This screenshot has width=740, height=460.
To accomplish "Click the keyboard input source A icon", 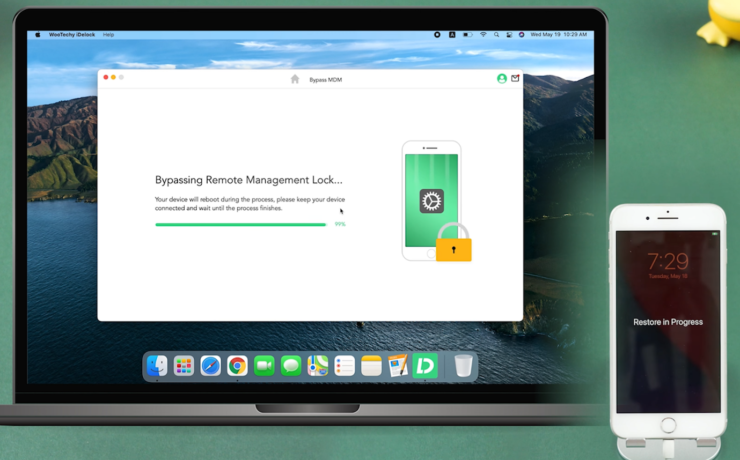I will coord(452,34).
